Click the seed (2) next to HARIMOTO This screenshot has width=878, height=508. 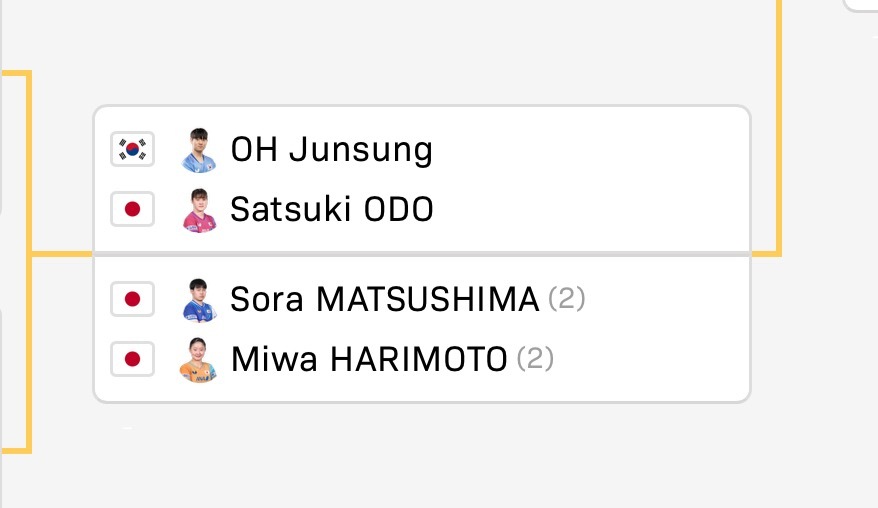click(x=535, y=358)
